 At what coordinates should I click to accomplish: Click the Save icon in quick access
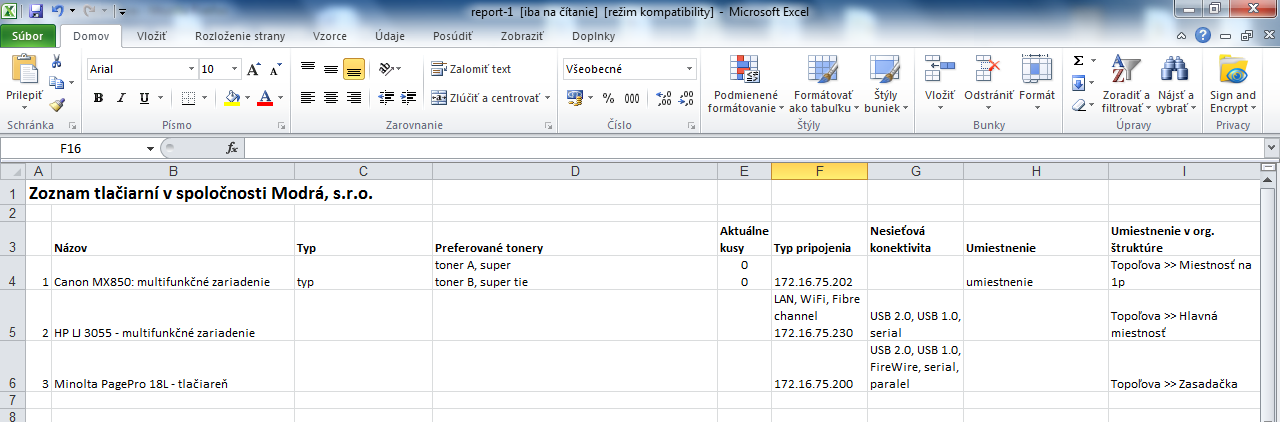tap(36, 12)
